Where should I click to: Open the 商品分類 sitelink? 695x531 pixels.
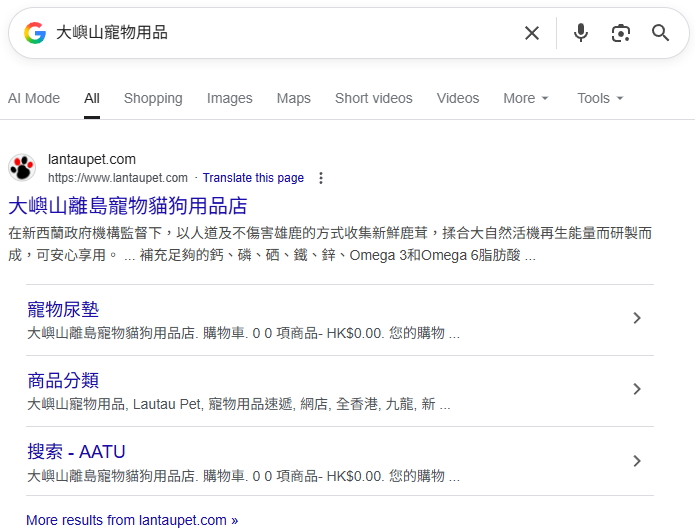tap(63, 380)
